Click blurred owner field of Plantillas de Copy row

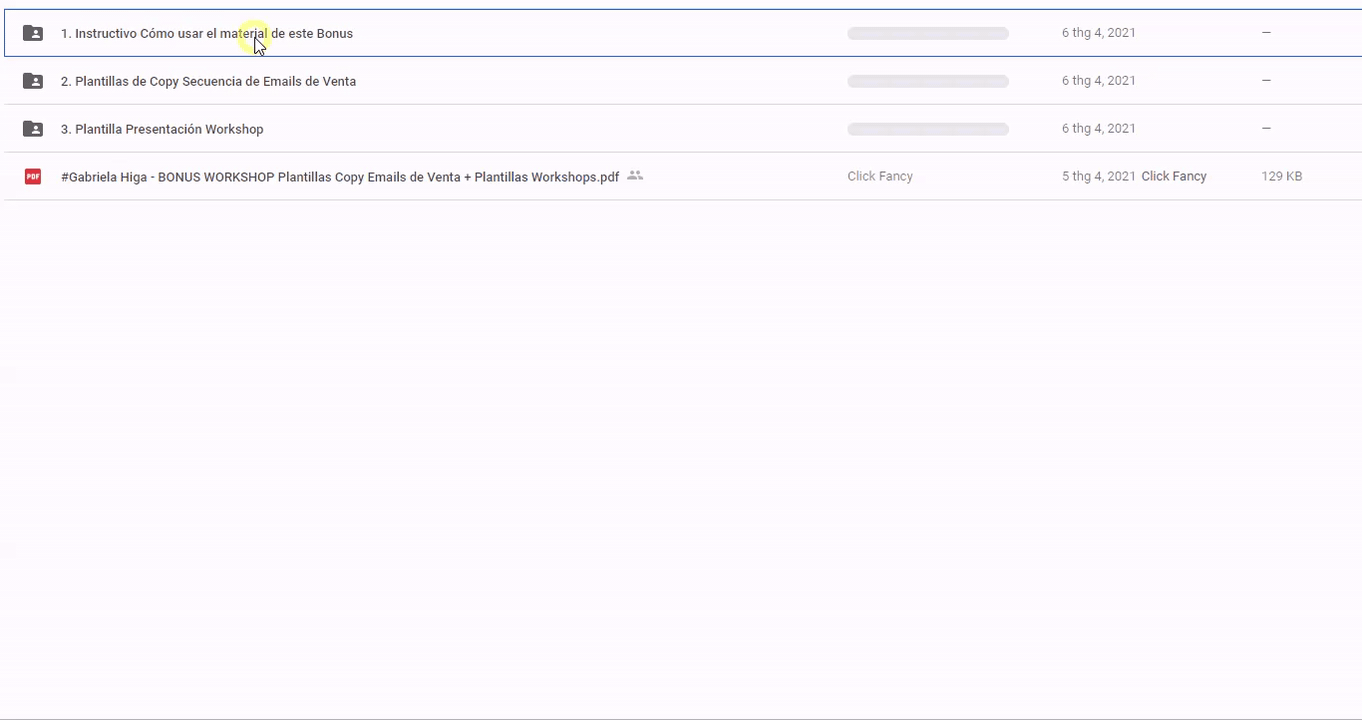pyautogui.click(x=928, y=81)
